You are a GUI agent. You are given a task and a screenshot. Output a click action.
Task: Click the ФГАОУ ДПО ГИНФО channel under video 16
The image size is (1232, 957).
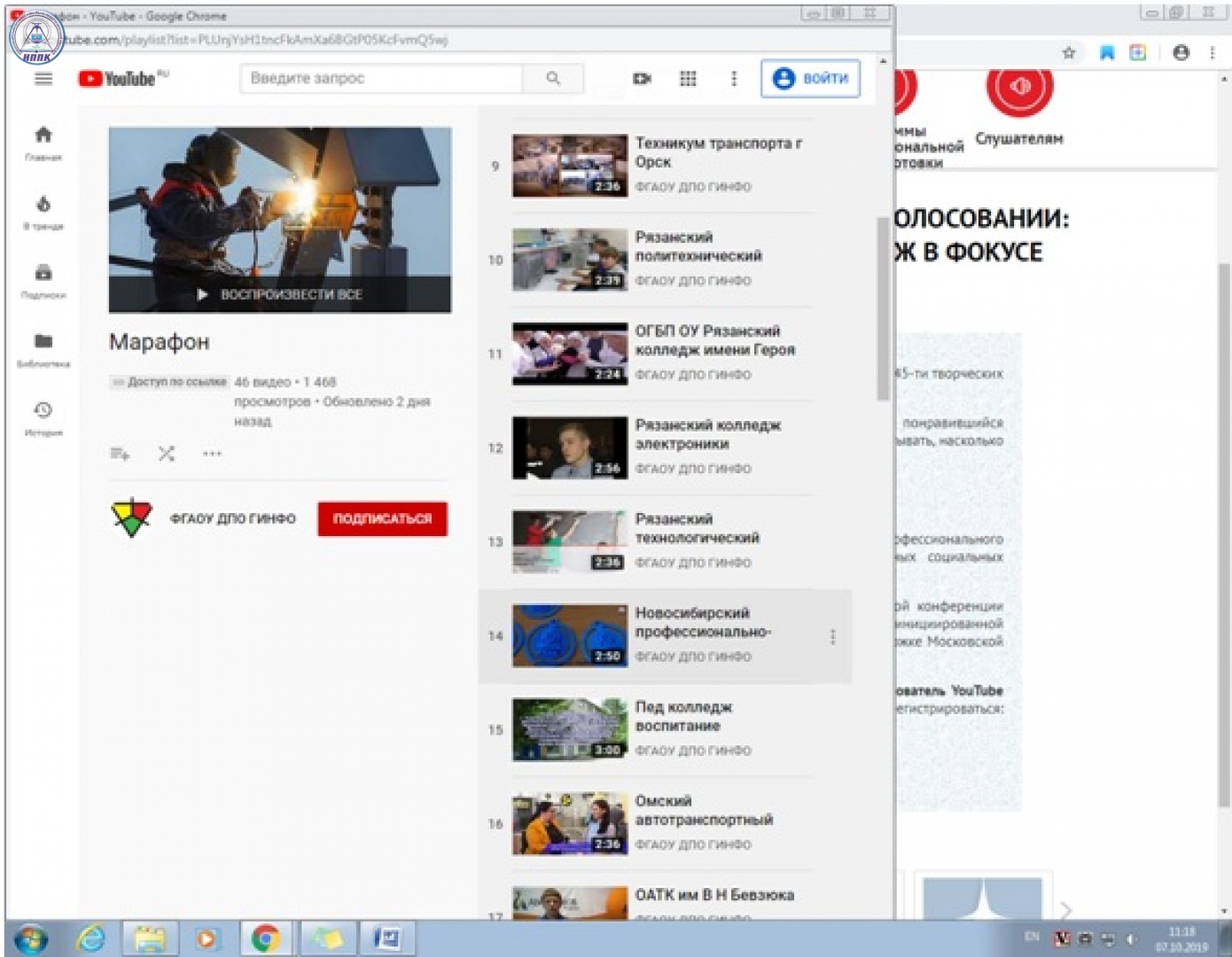(693, 844)
